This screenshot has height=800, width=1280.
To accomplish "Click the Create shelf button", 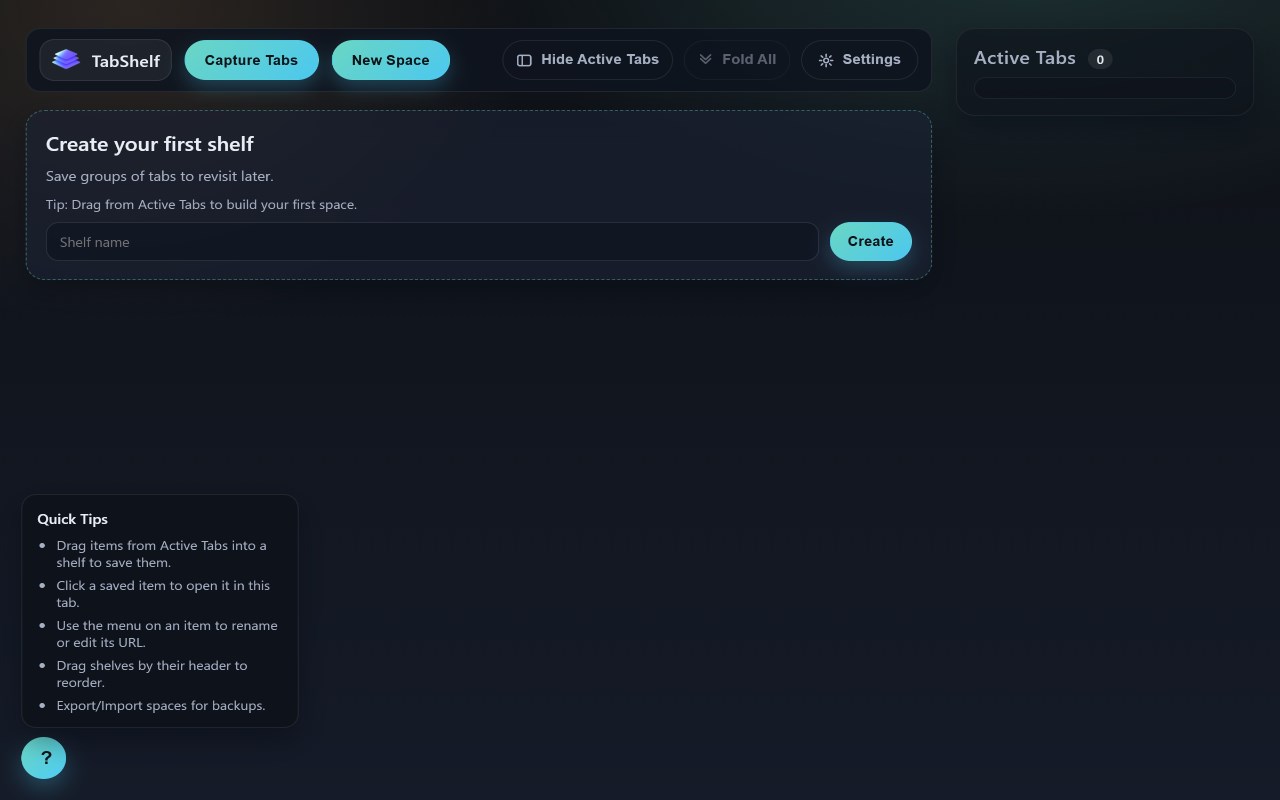I will point(870,241).
